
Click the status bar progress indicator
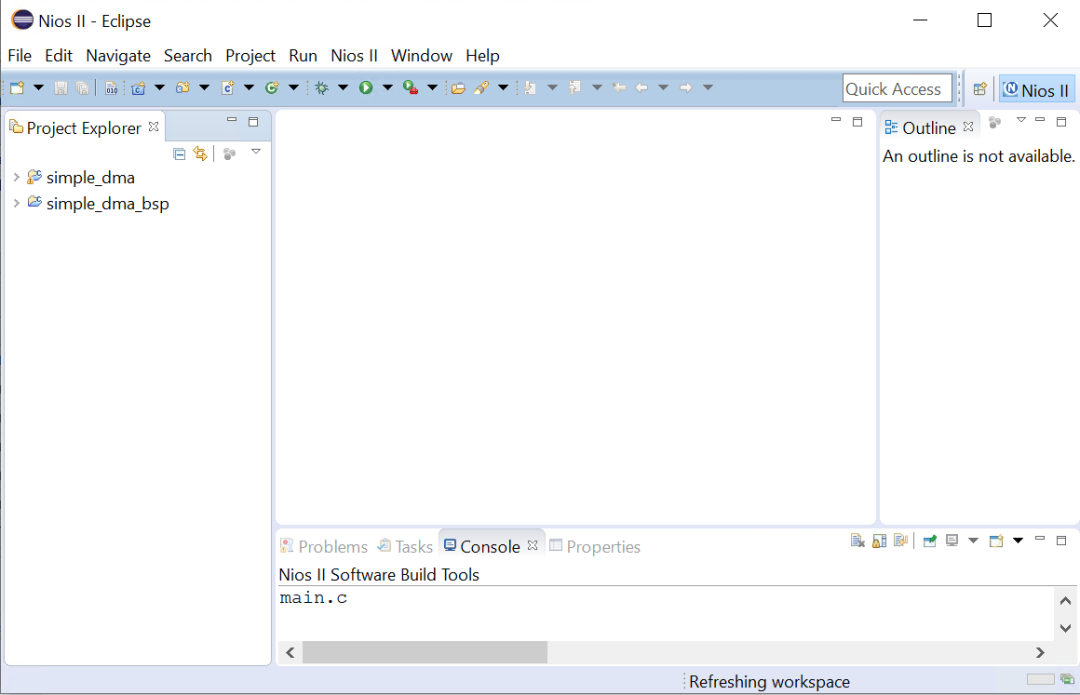tap(1040, 680)
